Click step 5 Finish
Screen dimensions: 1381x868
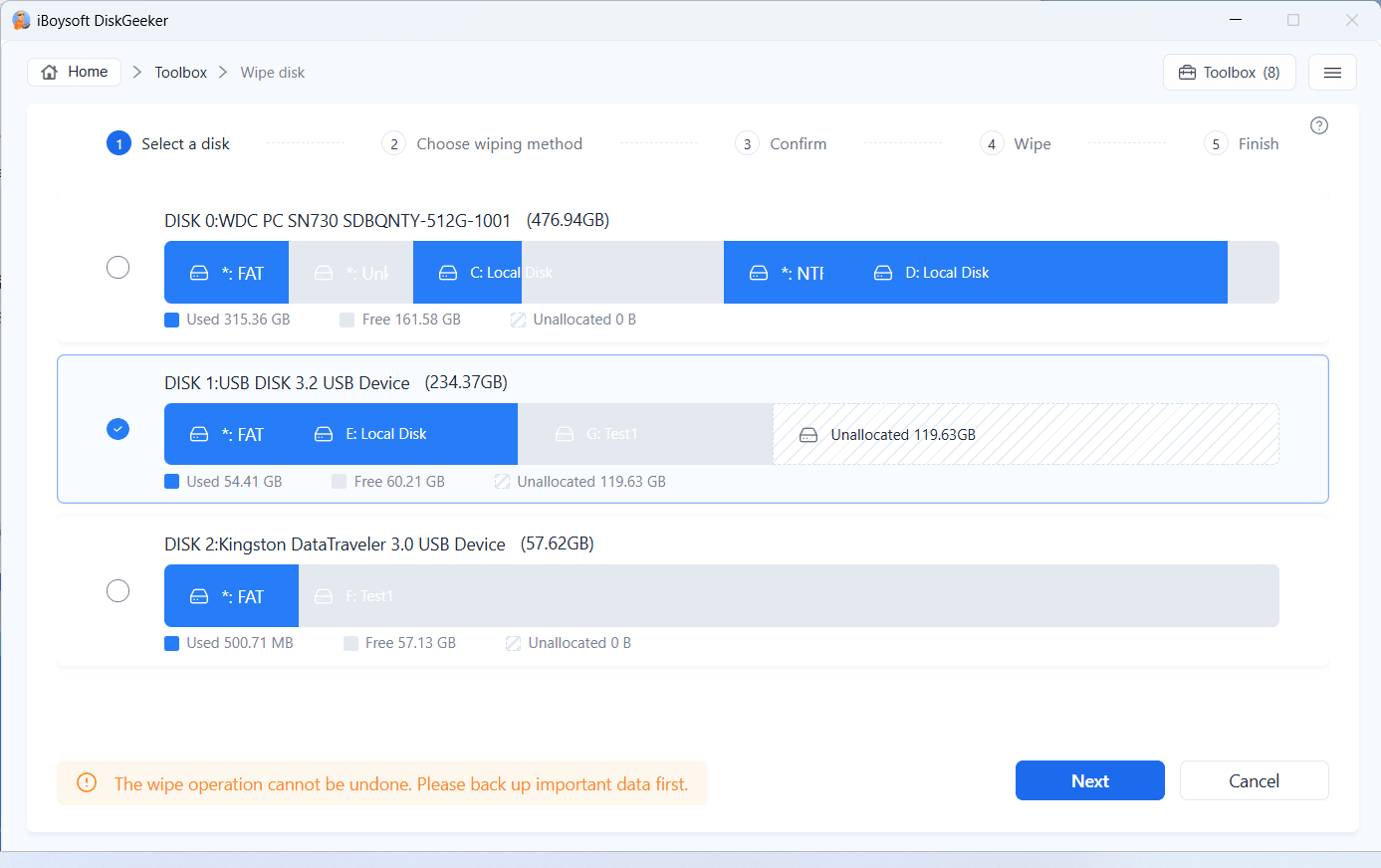pos(1242,143)
